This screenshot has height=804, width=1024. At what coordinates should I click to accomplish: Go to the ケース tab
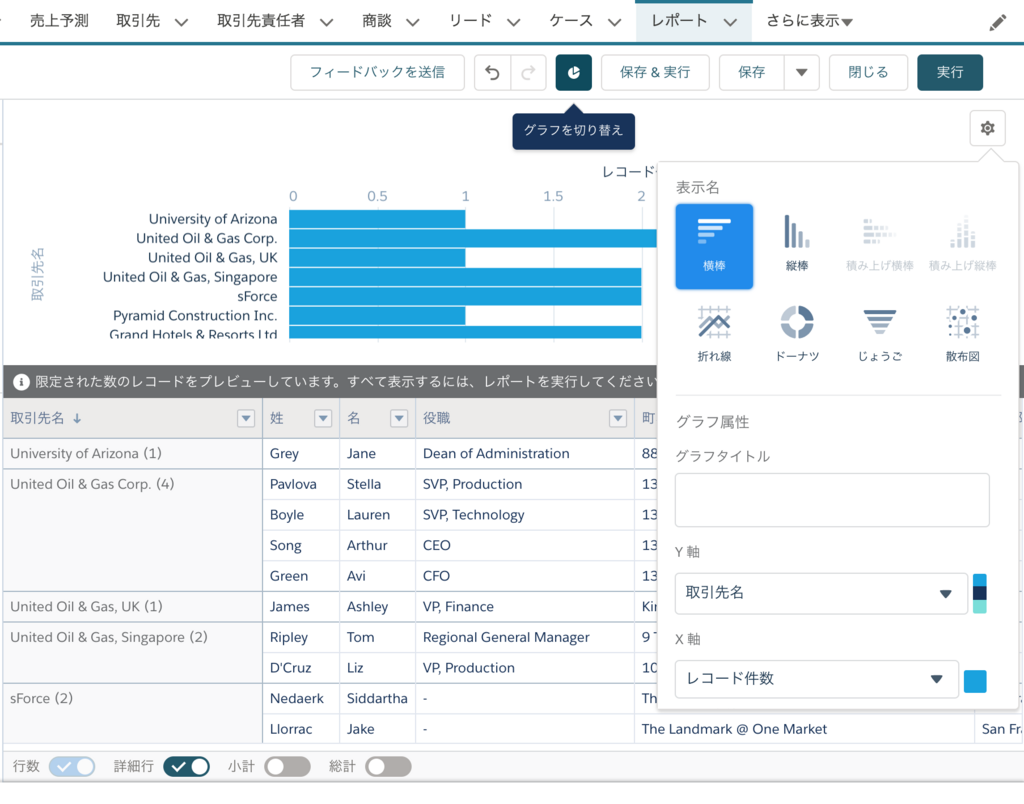pyautogui.click(x=571, y=21)
